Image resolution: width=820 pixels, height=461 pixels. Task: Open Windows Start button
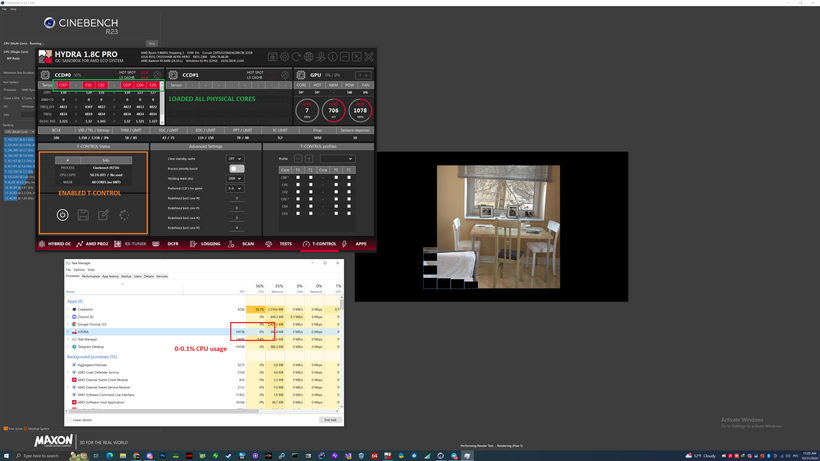(x=6, y=456)
